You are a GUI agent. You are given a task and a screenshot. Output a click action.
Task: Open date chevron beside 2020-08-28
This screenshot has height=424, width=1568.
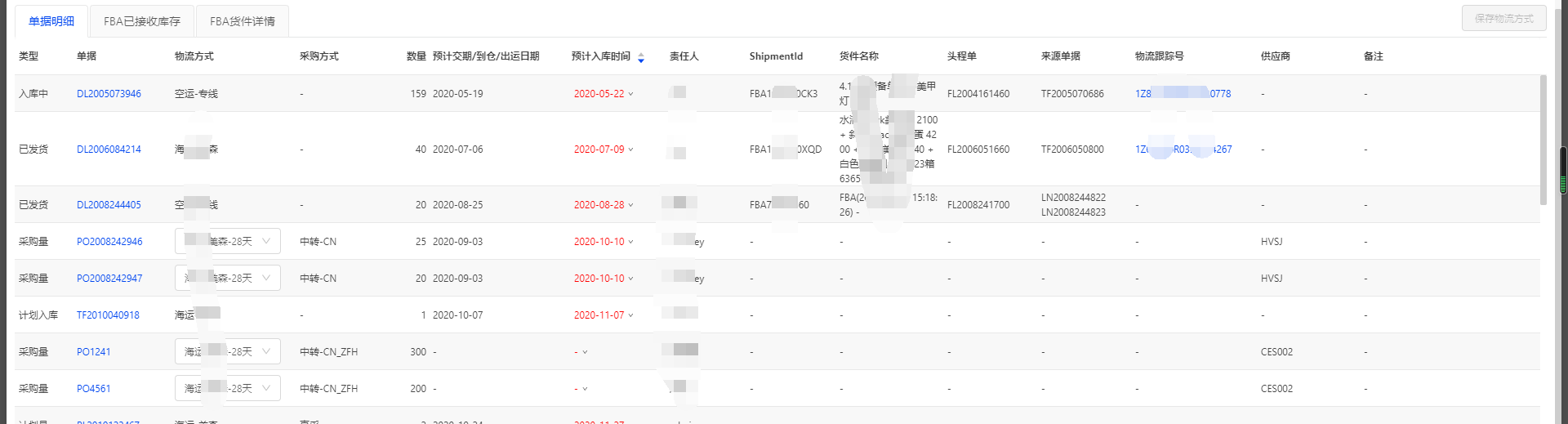(630, 205)
